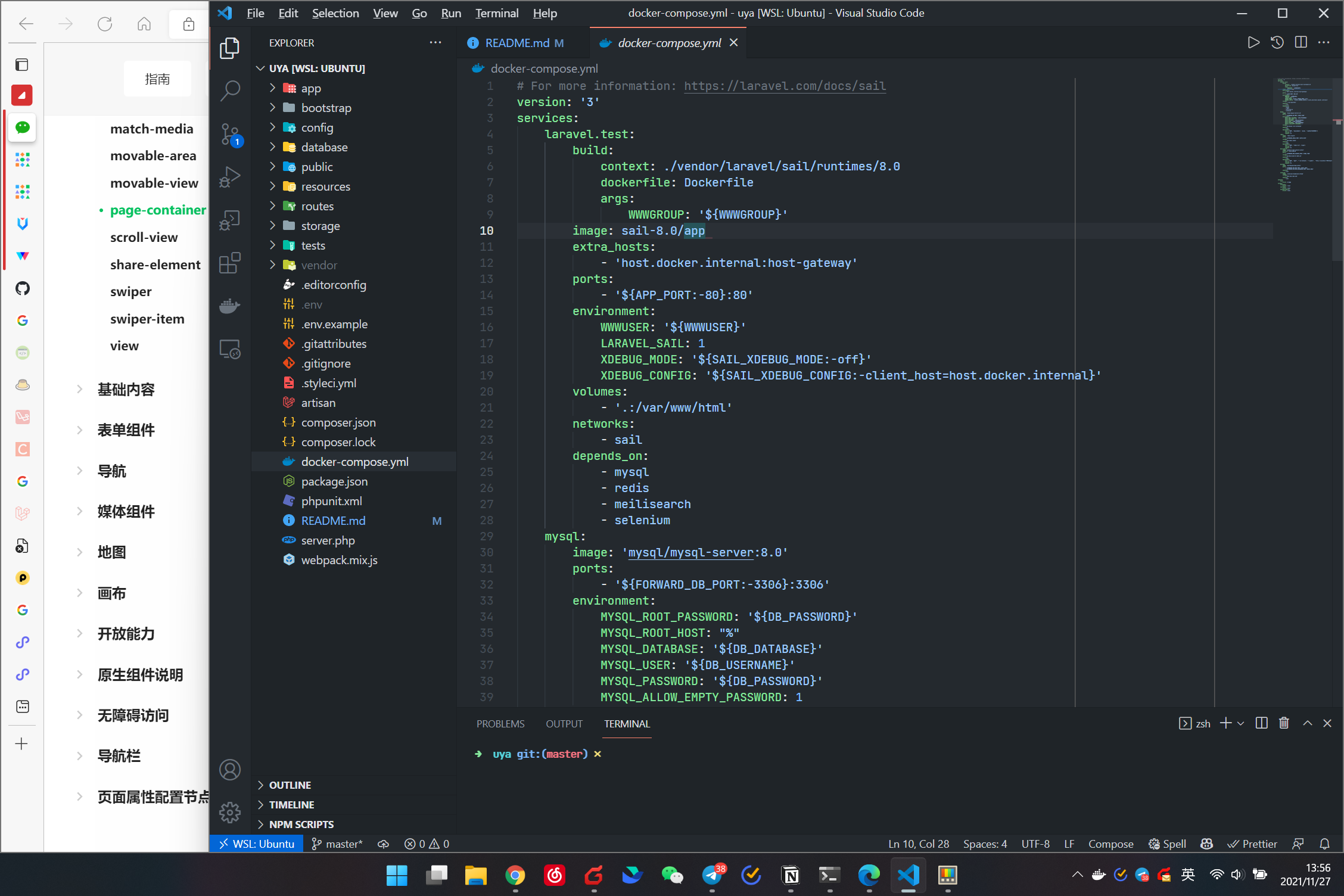Viewport: 1344px width, 896px height.
Task: Toggle Spell checker in status bar
Action: coord(1167,844)
